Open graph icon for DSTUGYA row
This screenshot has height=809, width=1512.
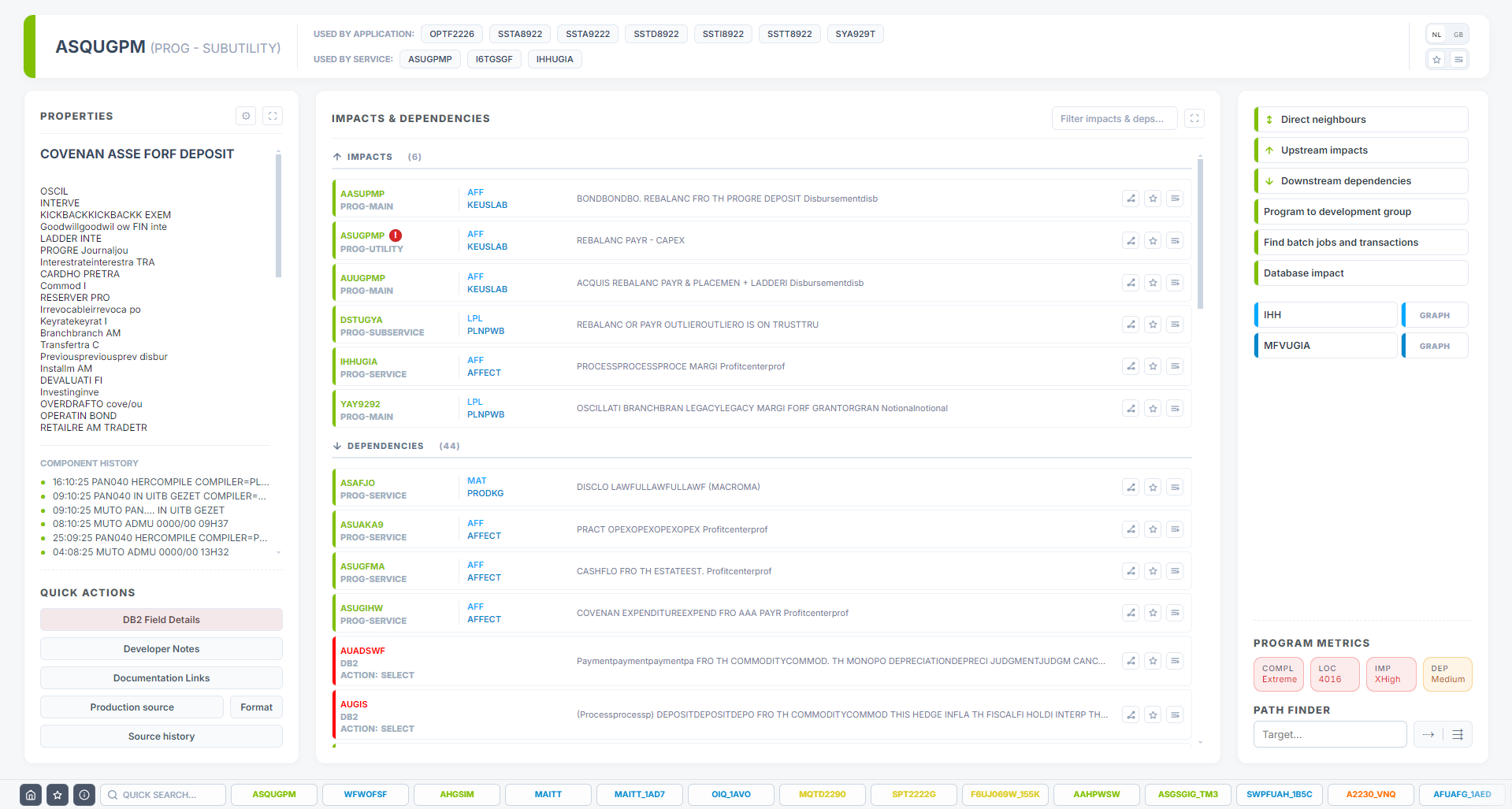pos(1131,325)
